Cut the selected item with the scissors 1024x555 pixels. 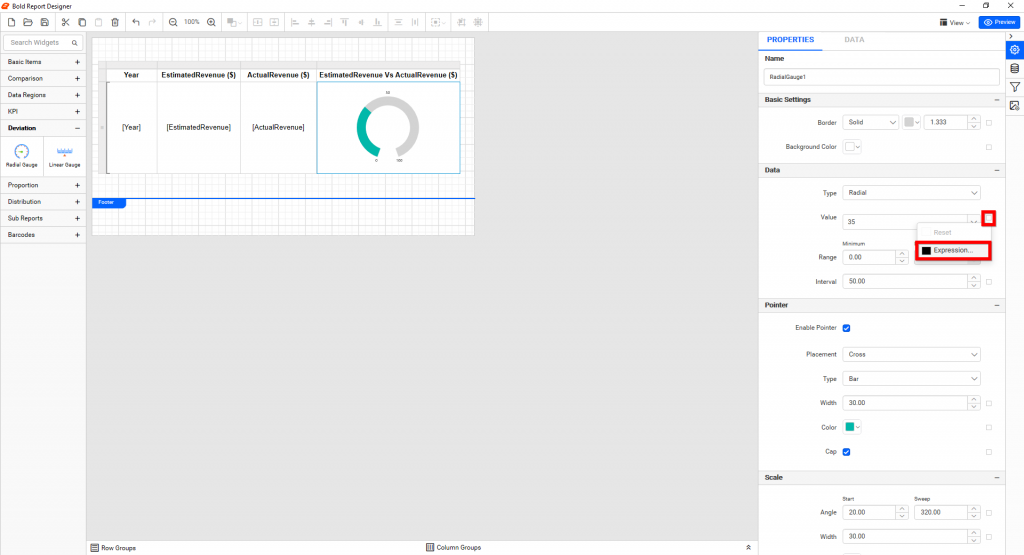click(65, 22)
